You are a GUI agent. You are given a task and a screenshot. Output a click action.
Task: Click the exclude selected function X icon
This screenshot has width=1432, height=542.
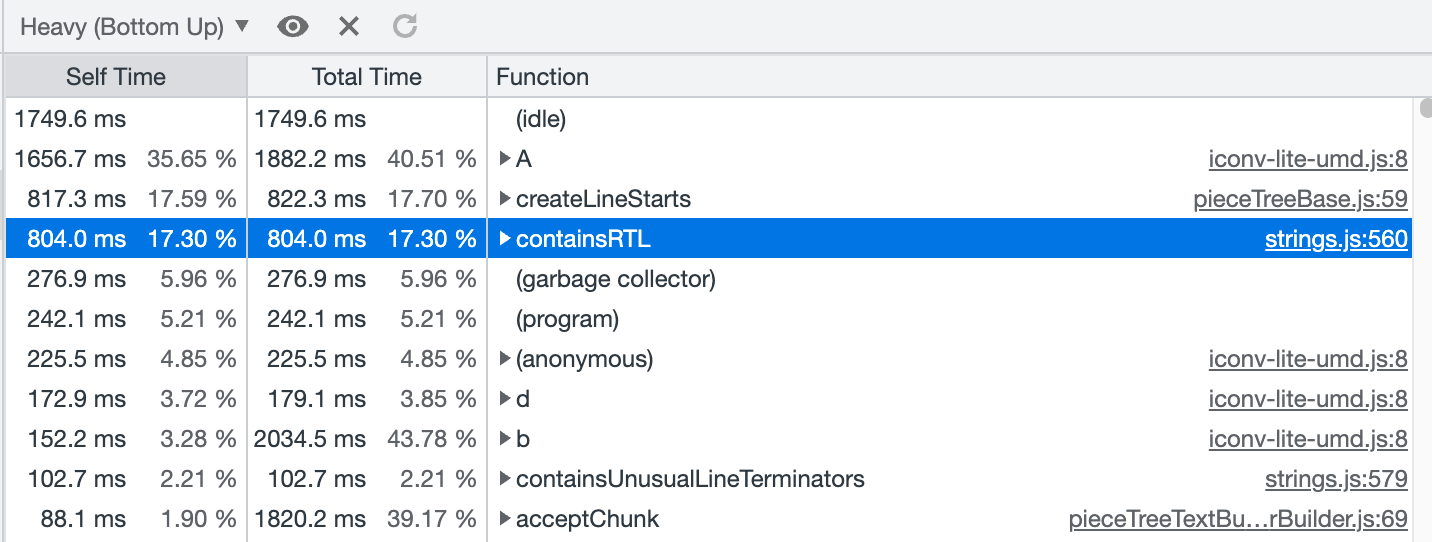[348, 27]
